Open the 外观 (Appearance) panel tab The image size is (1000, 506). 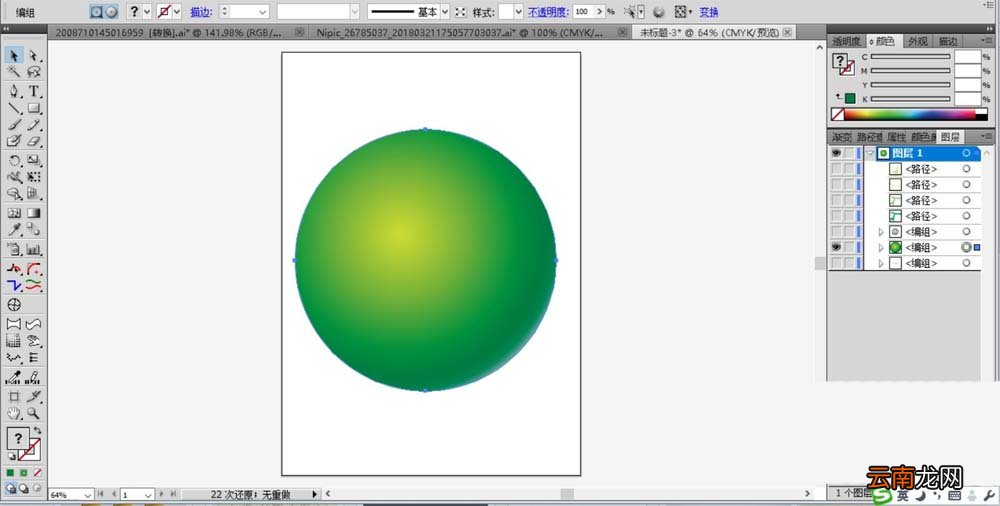pos(918,41)
